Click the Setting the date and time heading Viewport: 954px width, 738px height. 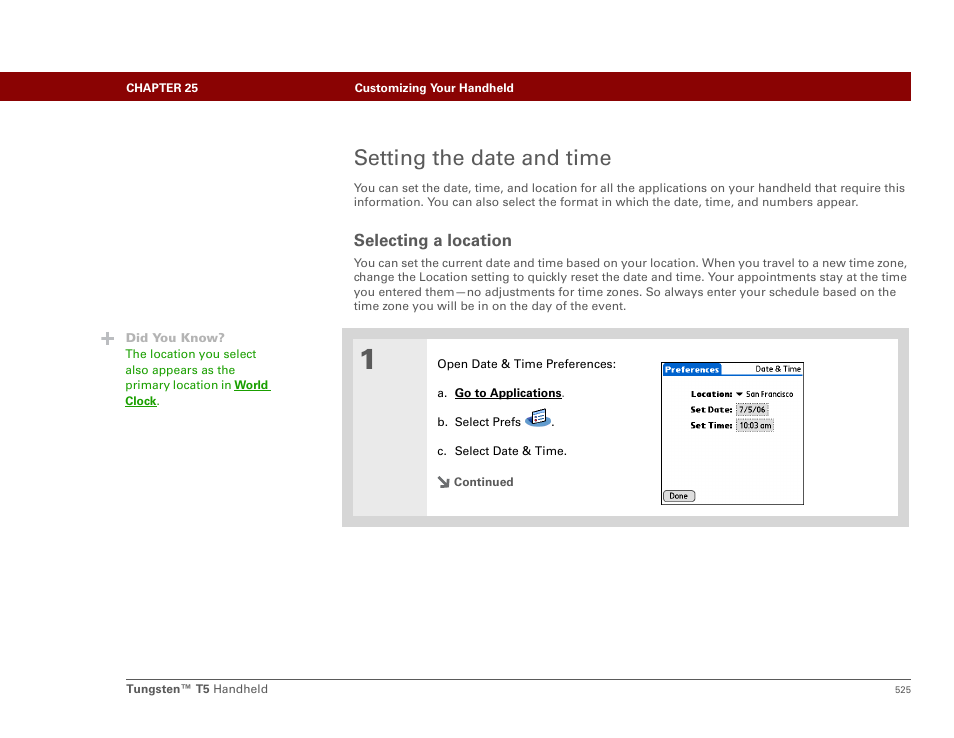(482, 158)
